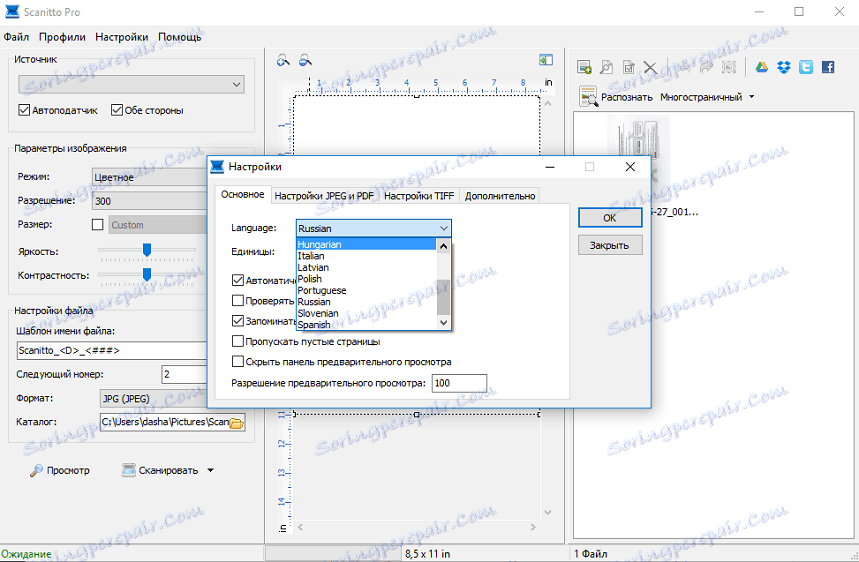Enable Пропускать пустые страницы
The height and width of the screenshot is (562, 859).
pyautogui.click(x=238, y=341)
